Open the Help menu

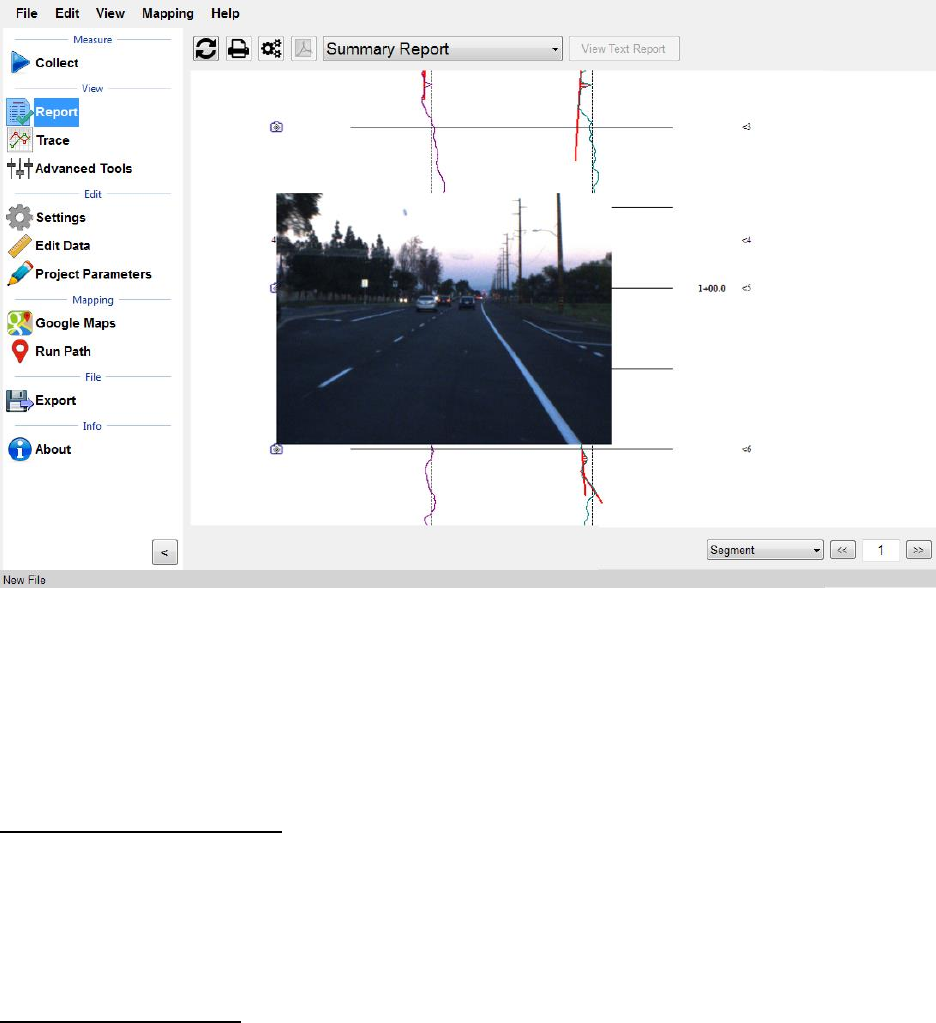click(x=225, y=13)
